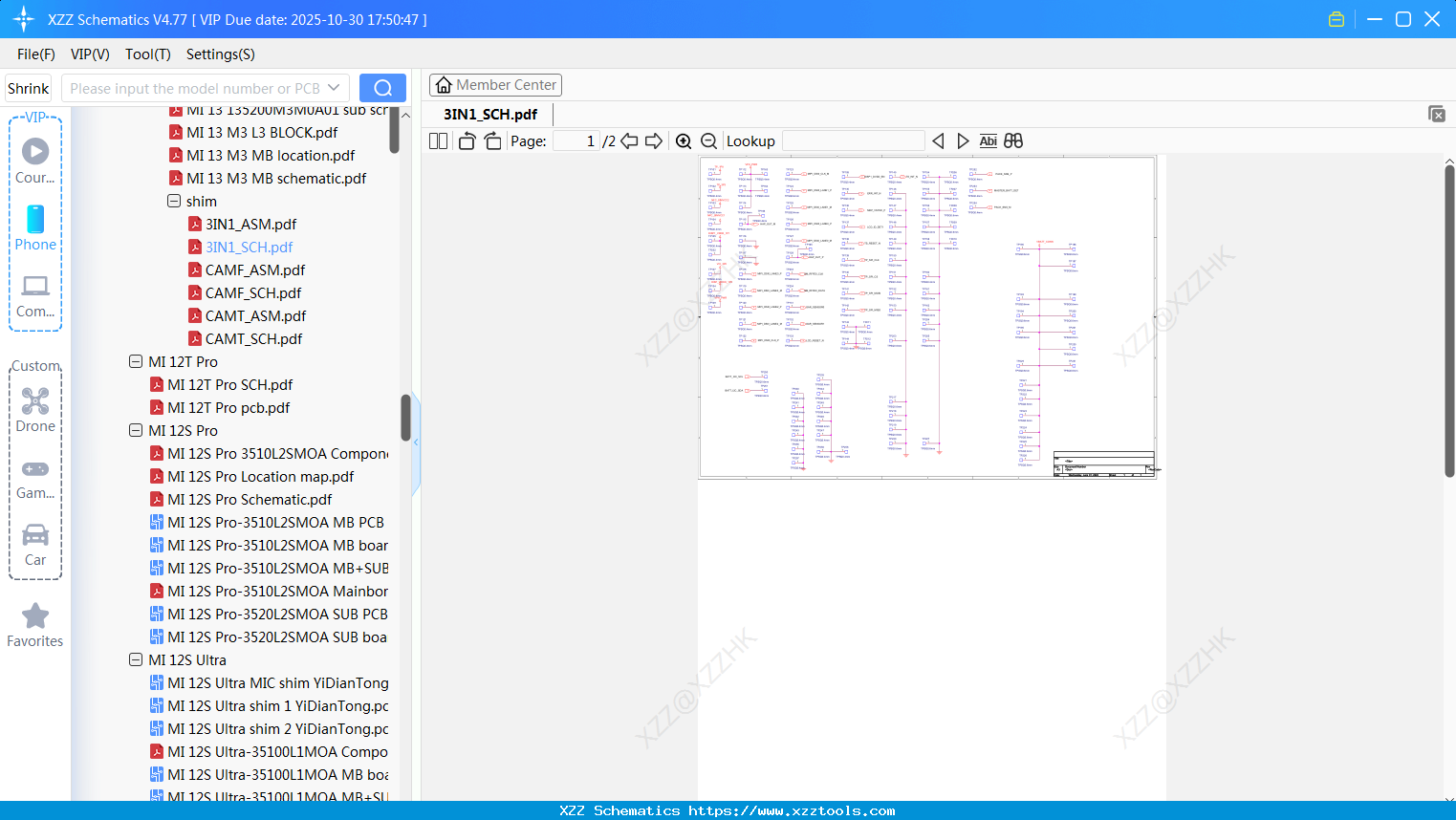Jump to next lookup result
Viewport: 1456px width, 820px height.
click(963, 141)
